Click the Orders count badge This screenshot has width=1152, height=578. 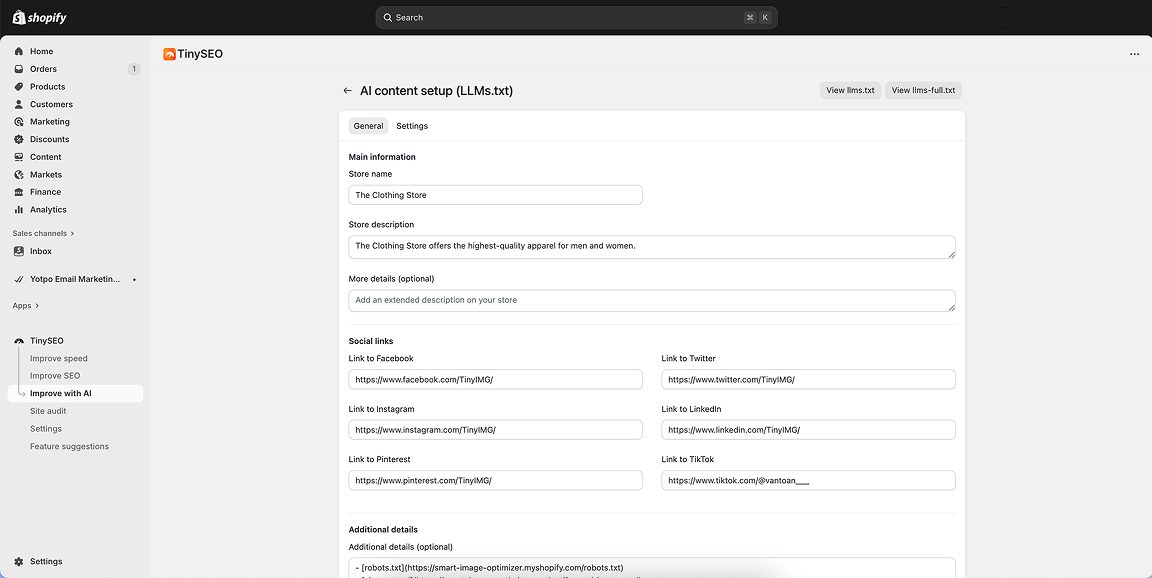point(133,69)
